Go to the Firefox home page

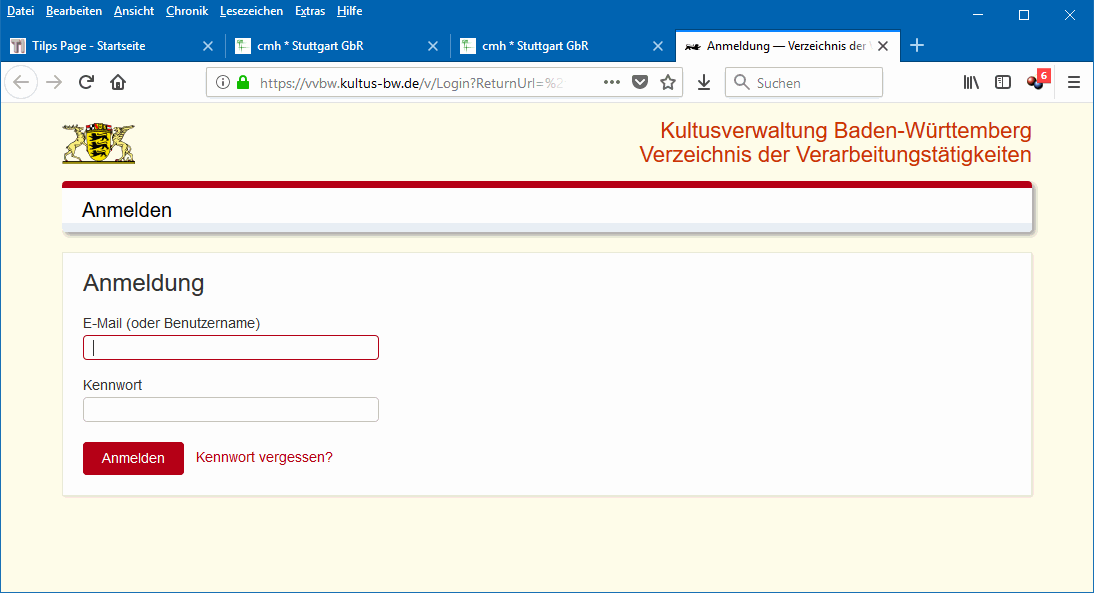click(x=118, y=83)
